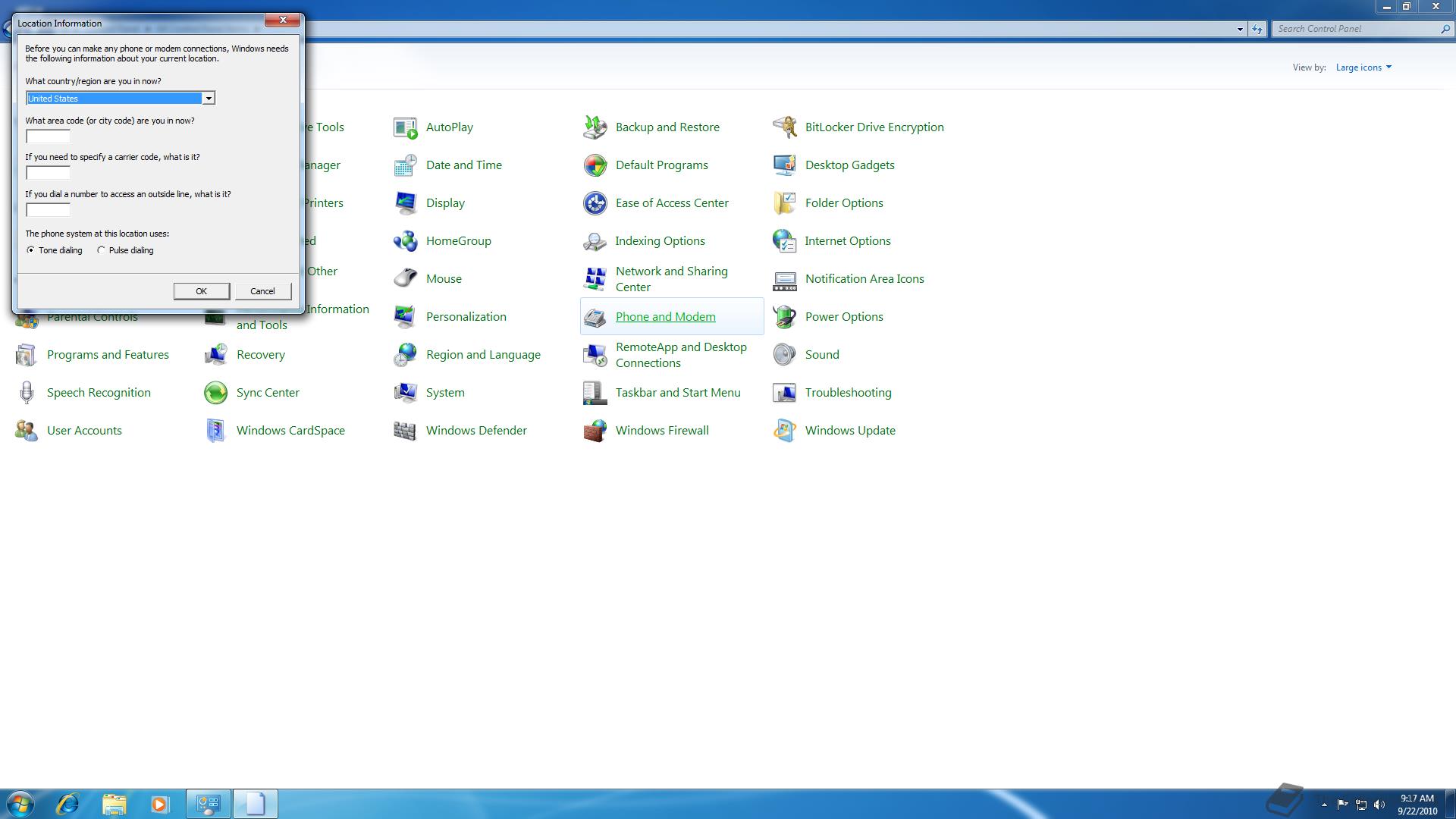Screen dimensions: 1456x819
Task: Close the Location Information dialog
Action: pos(283,20)
